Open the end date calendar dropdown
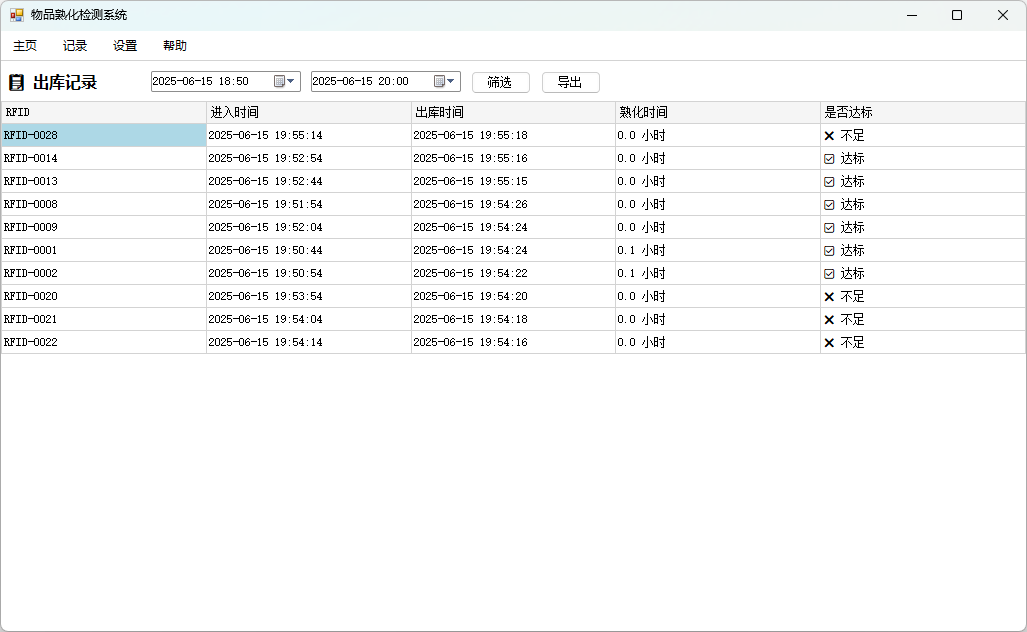The width and height of the screenshot is (1027, 632). 445,82
